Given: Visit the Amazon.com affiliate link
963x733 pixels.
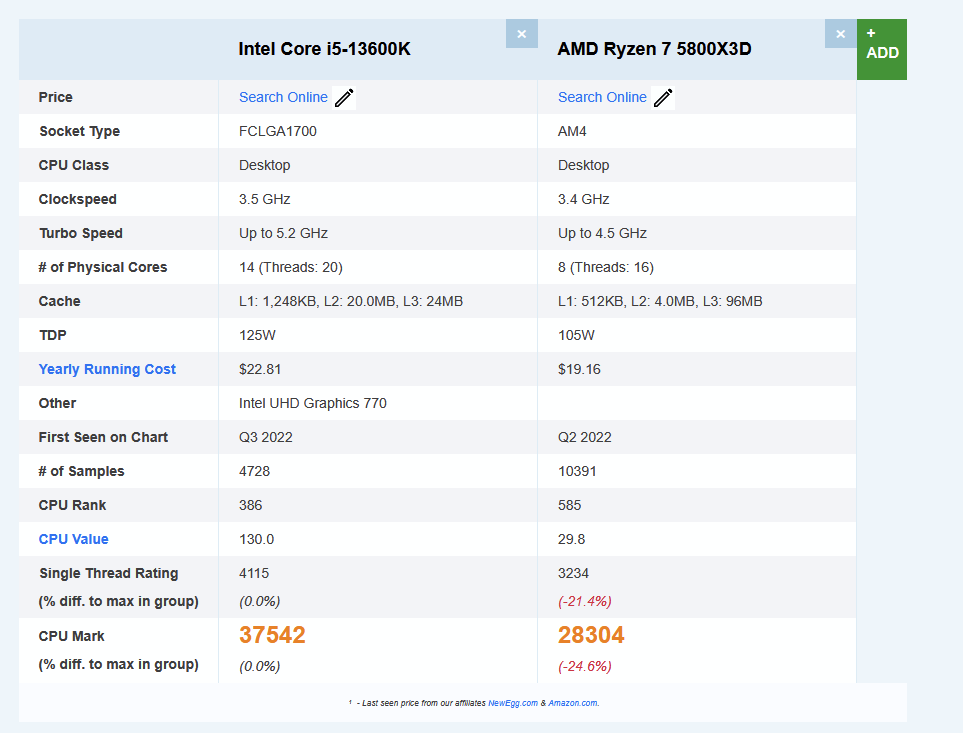Looking at the screenshot, I should tap(573, 703).
